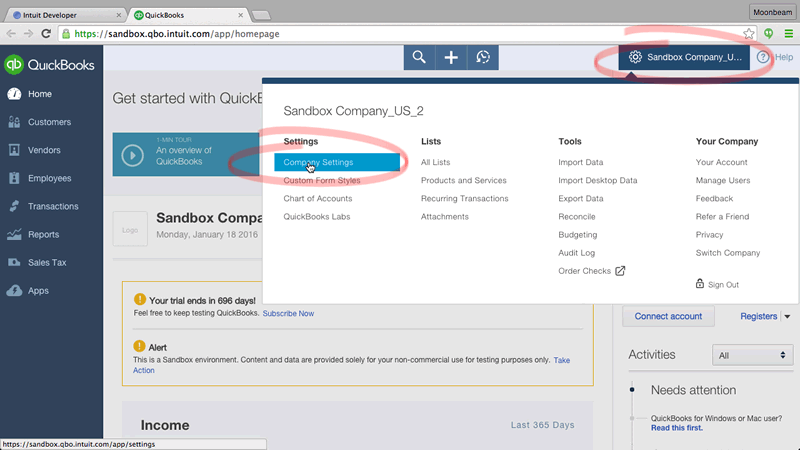Click the browser reload icon
Screen dimensions: 800x450
46,34
